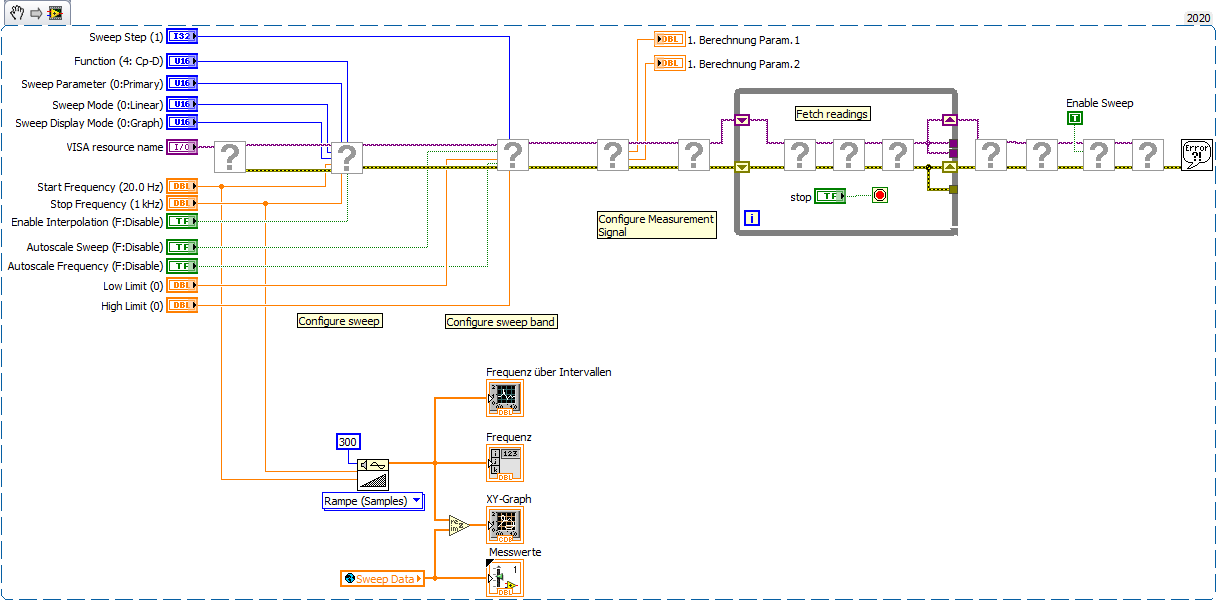The image size is (1217, 601).
Task: Select the Sweep Step I32 terminal
Action: (x=182, y=36)
